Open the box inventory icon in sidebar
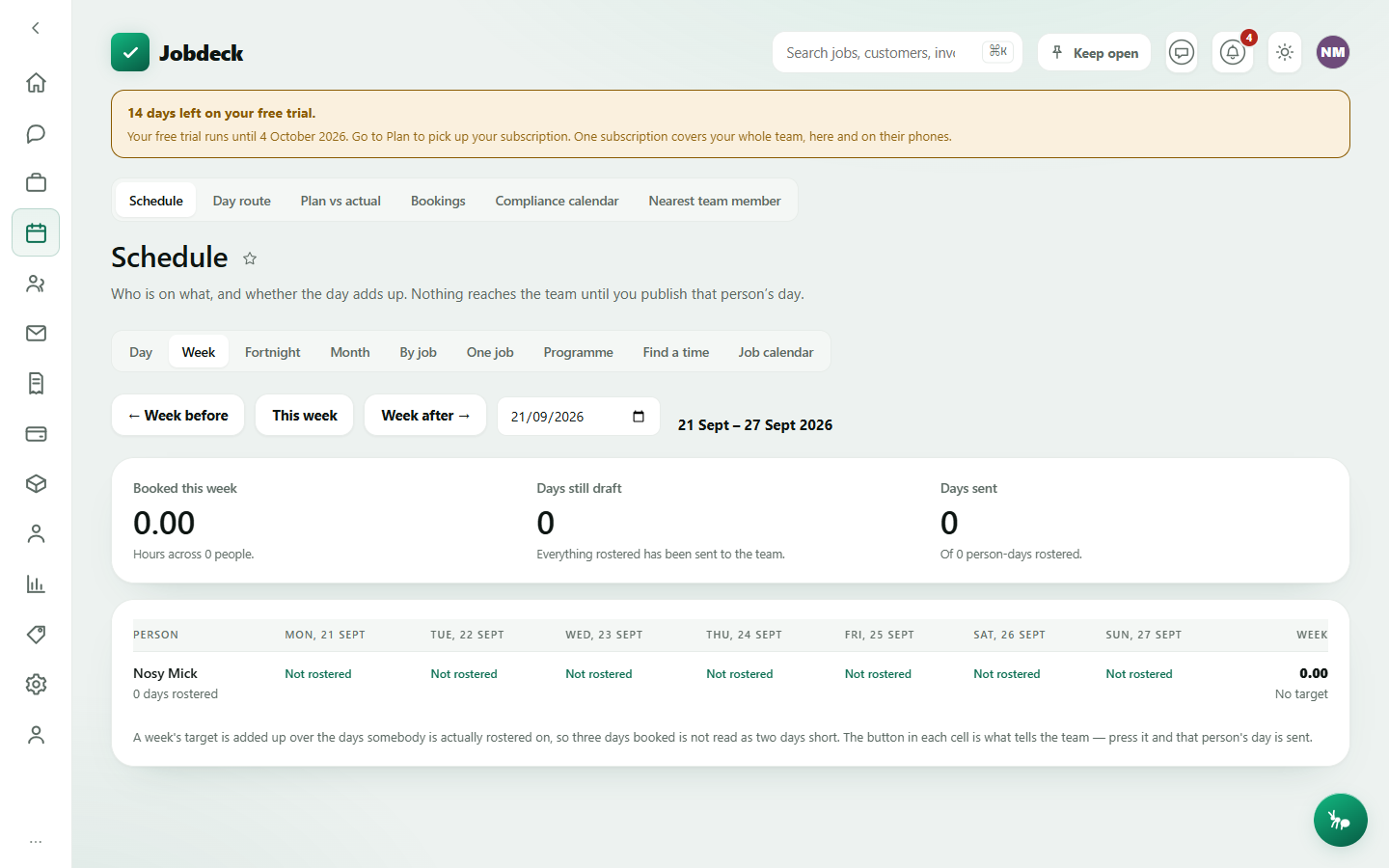 pyautogui.click(x=36, y=484)
